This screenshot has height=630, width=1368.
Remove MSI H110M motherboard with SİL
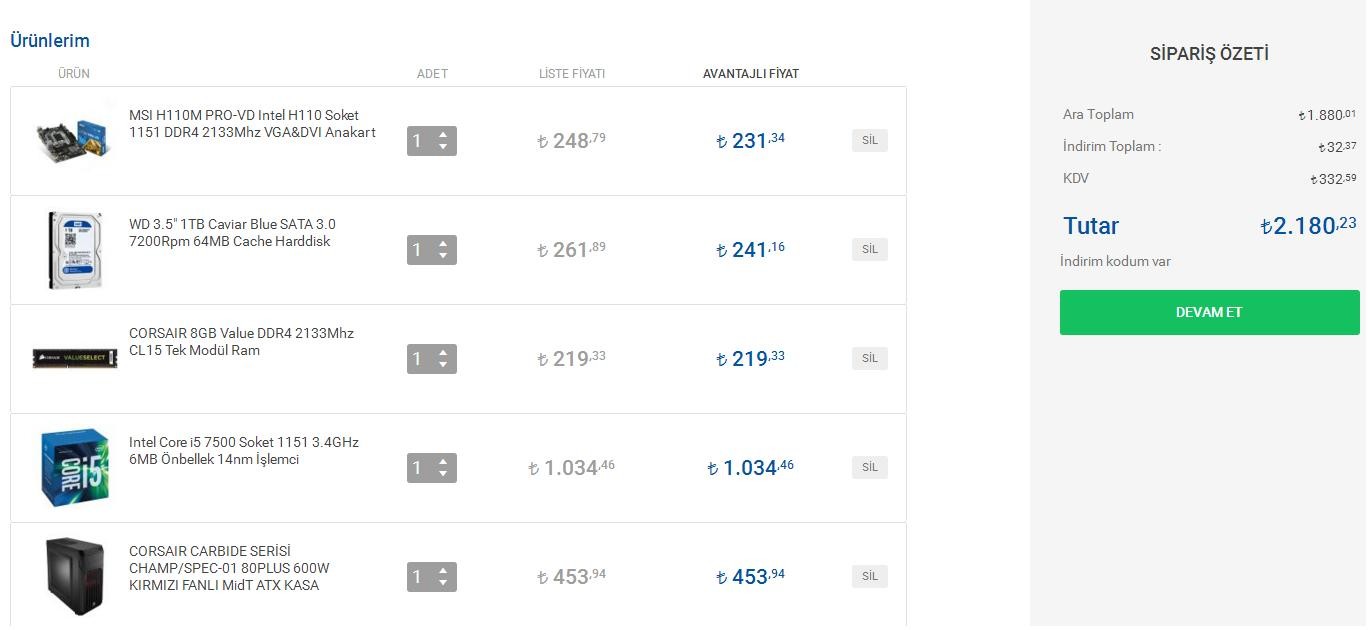coord(870,141)
